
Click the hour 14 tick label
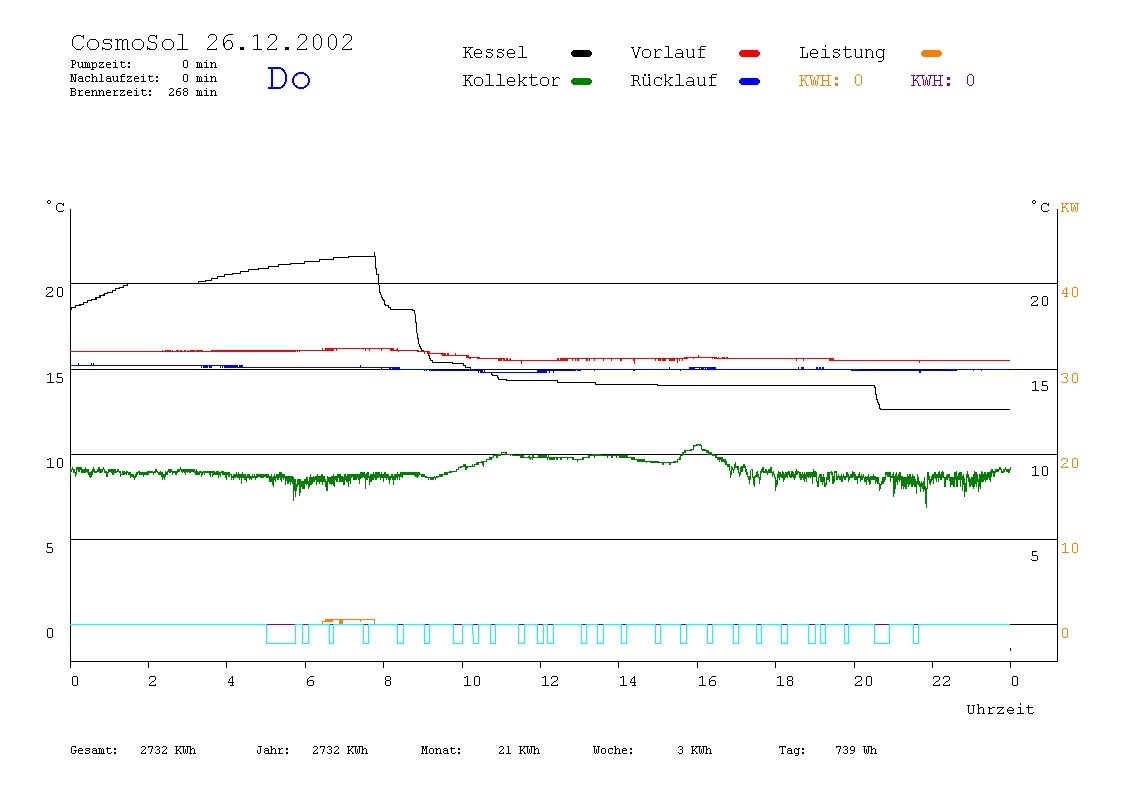click(627, 682)
